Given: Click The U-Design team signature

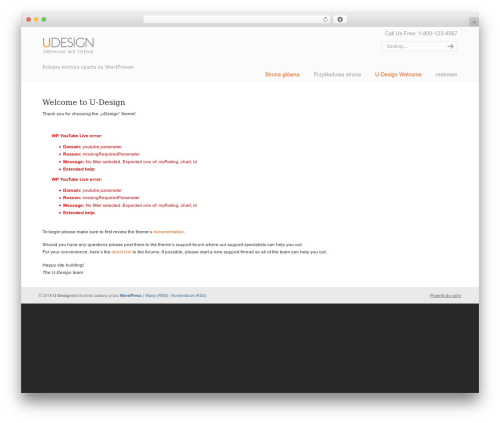Looking at the screenshot, I should pyautogui.click(x=63, y=273).
